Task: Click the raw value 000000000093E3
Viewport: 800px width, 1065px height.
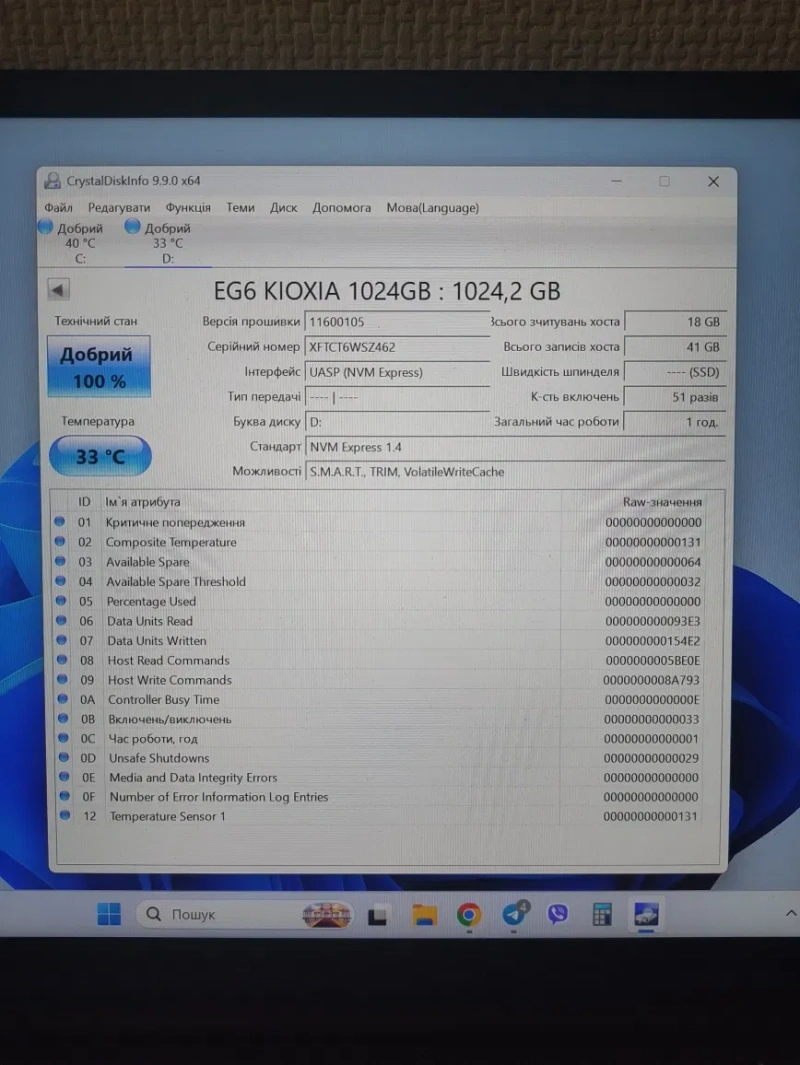Action: point(653,621)
